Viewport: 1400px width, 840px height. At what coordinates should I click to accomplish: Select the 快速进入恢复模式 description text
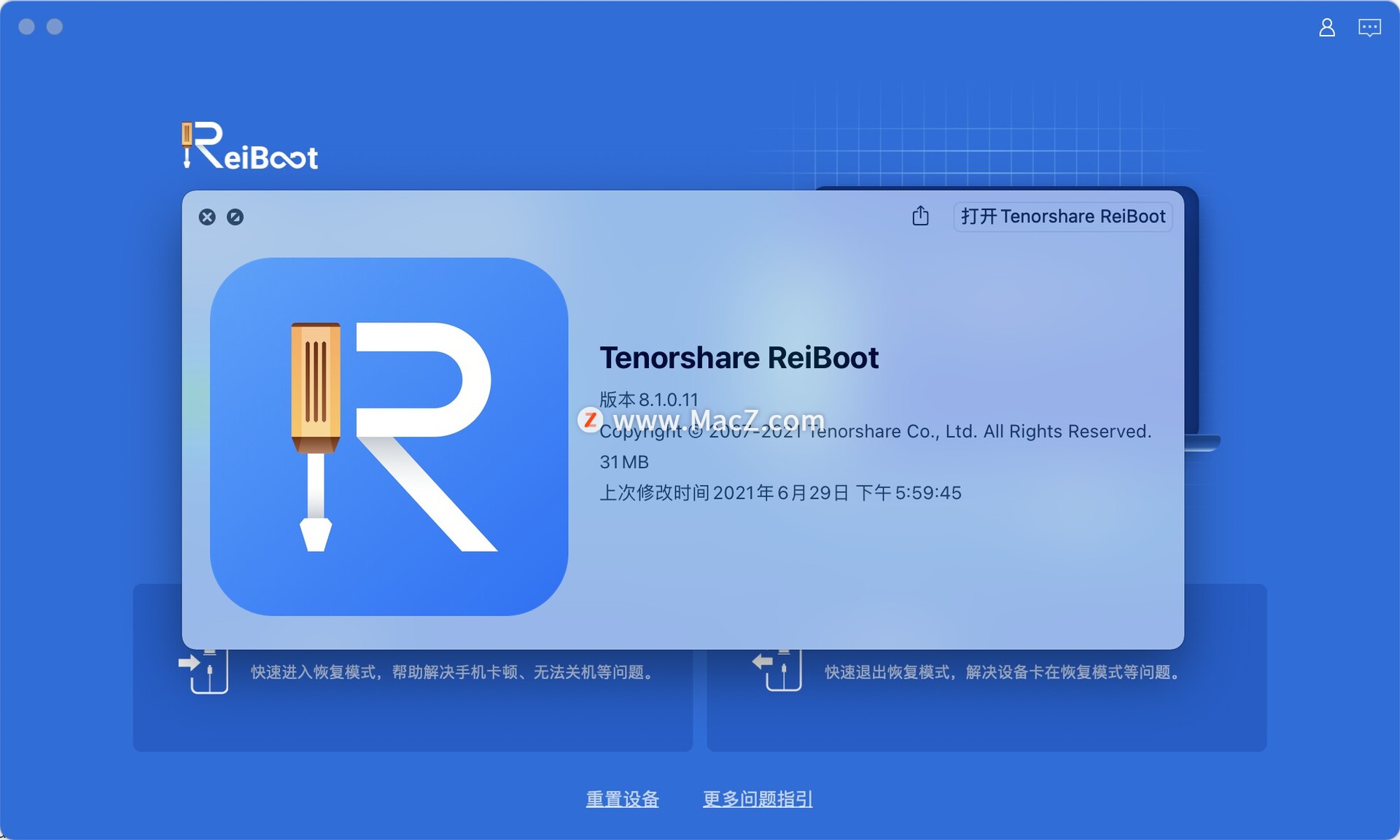coord(452,672)
